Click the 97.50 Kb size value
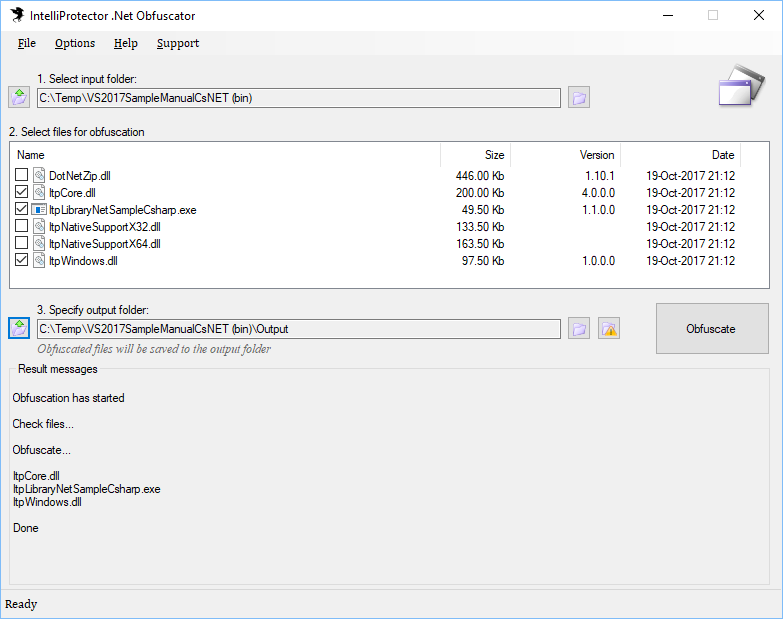 tap(483, 261)
